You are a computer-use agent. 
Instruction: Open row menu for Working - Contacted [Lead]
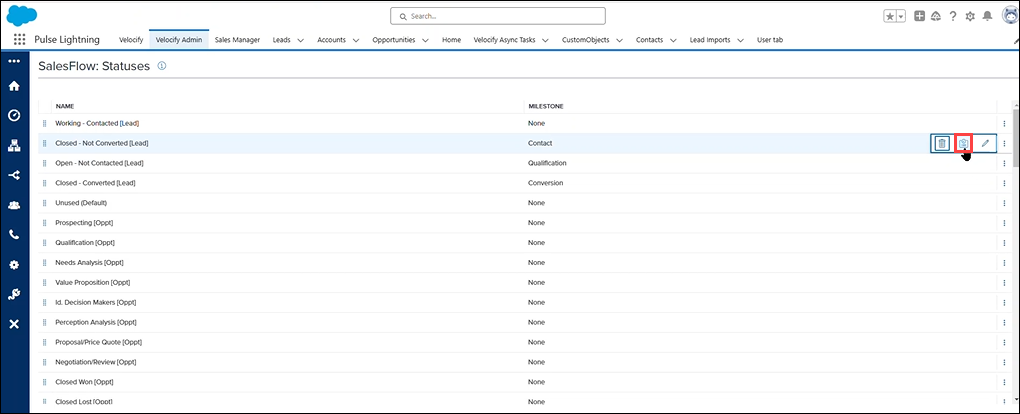[1004, 124]
